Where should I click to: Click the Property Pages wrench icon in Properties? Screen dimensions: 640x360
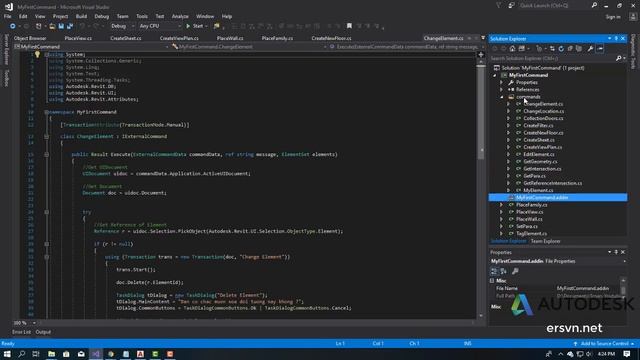515,271
